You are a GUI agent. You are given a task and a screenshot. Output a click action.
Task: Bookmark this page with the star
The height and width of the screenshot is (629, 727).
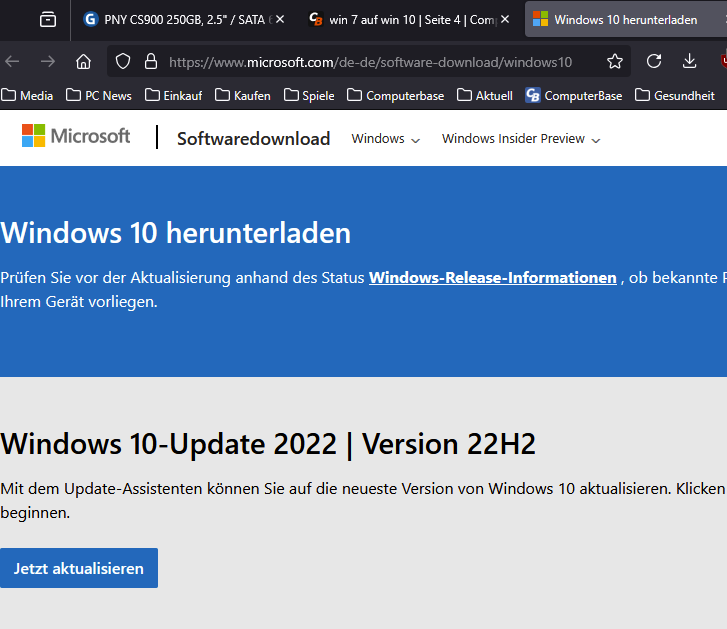coord(615,61)
